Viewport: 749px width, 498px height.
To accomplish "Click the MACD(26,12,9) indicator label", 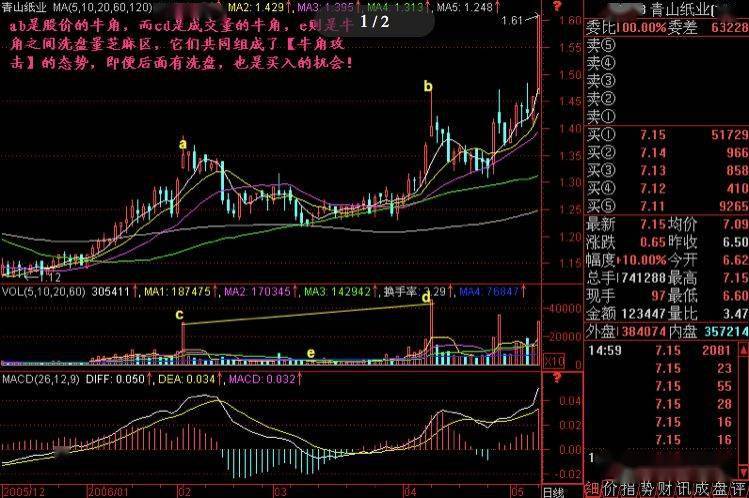I will click(x=41, y=379).
